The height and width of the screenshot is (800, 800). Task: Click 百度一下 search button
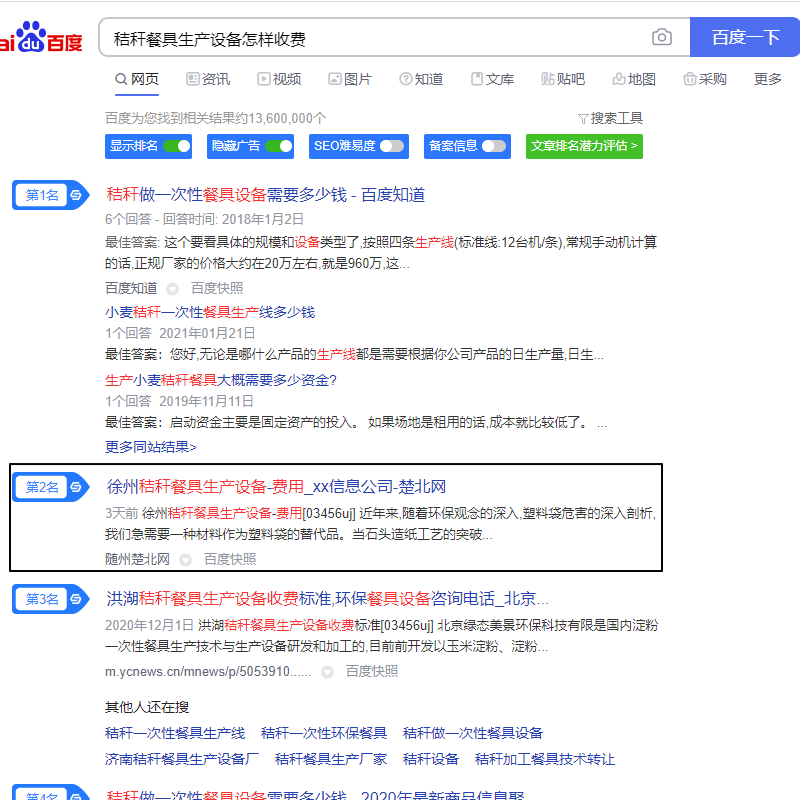click(745, 37)
